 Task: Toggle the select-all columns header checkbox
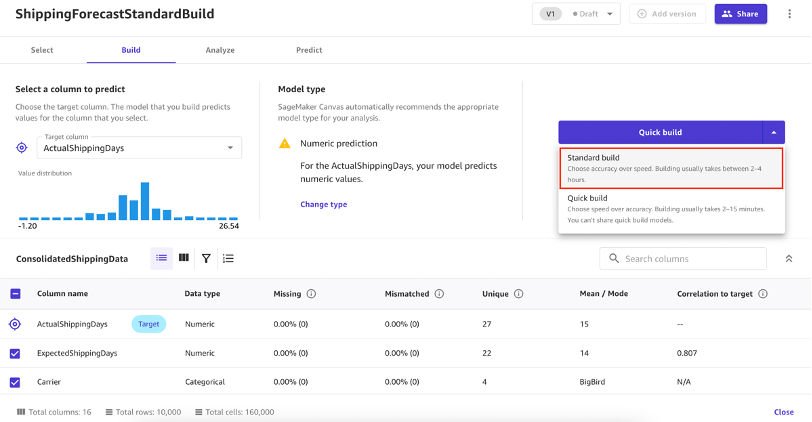coord(15,294)
